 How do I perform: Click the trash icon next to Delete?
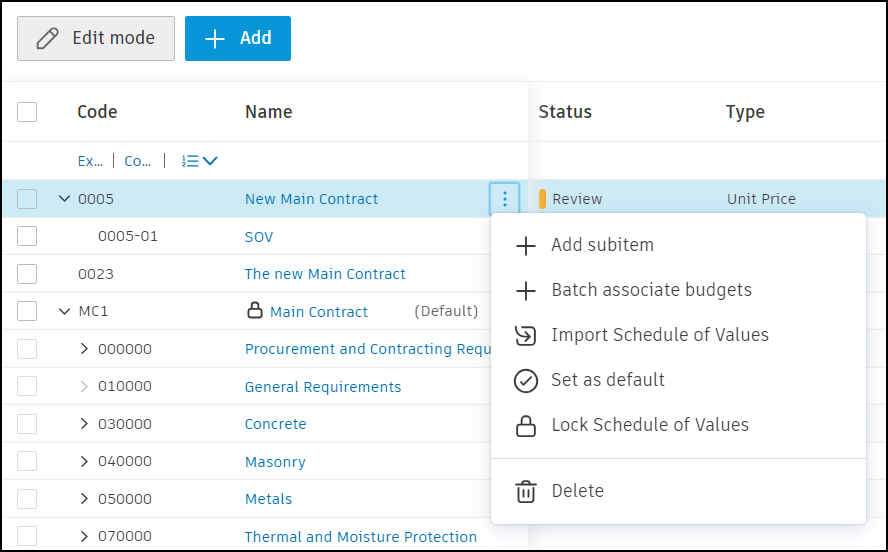pos(525,491)
